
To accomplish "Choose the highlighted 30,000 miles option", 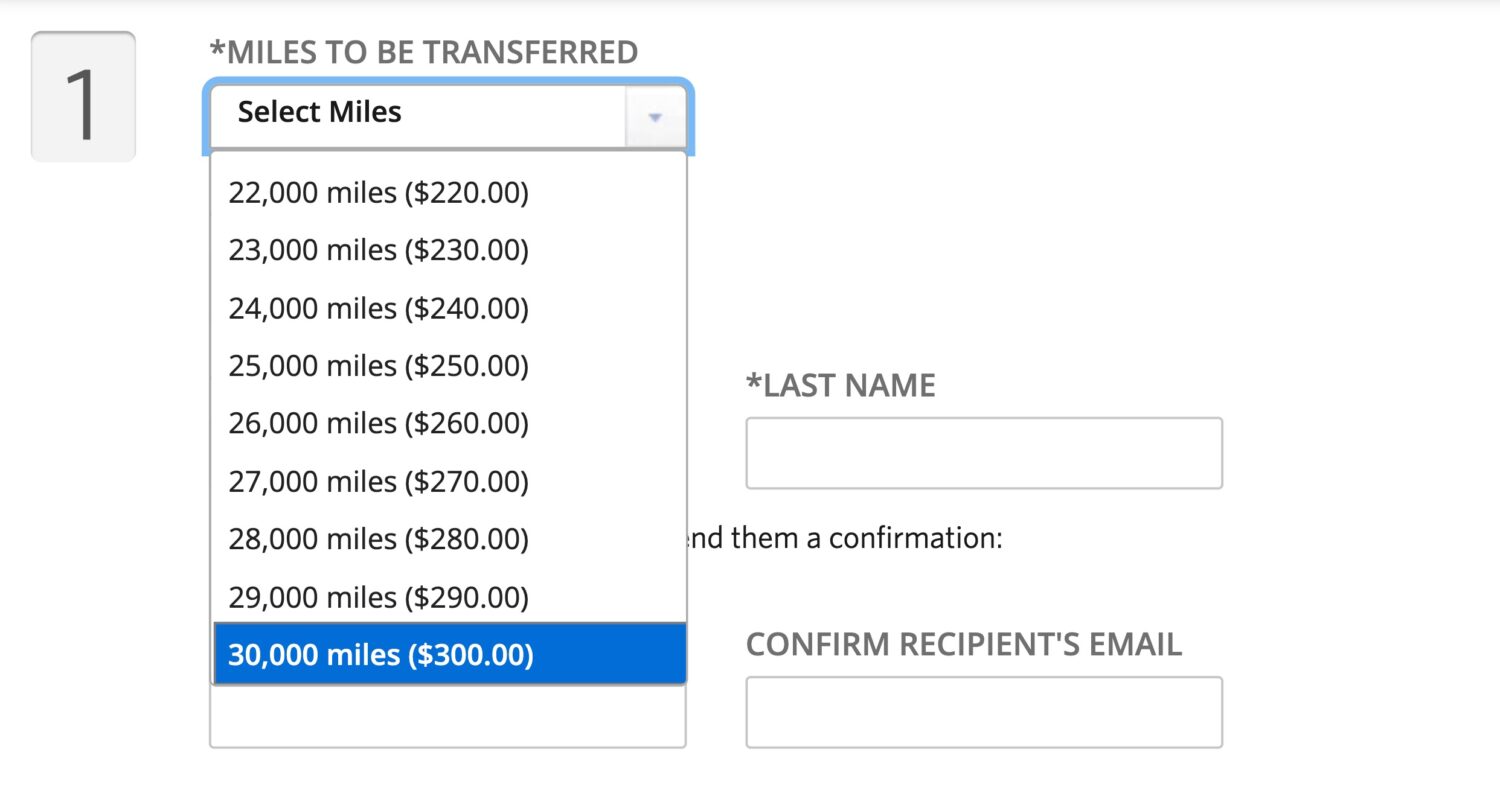I will coord(378,655).
